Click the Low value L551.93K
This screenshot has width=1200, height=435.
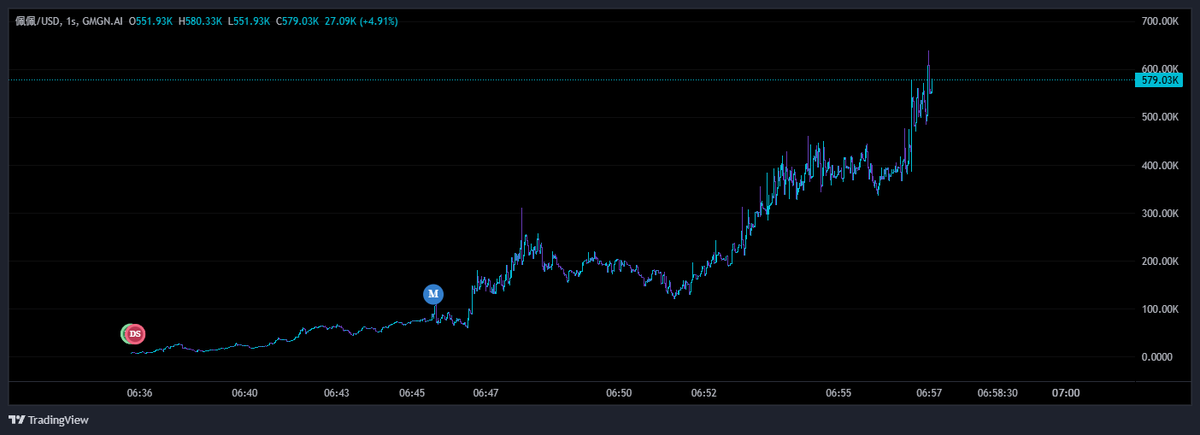tap(249, 21)
